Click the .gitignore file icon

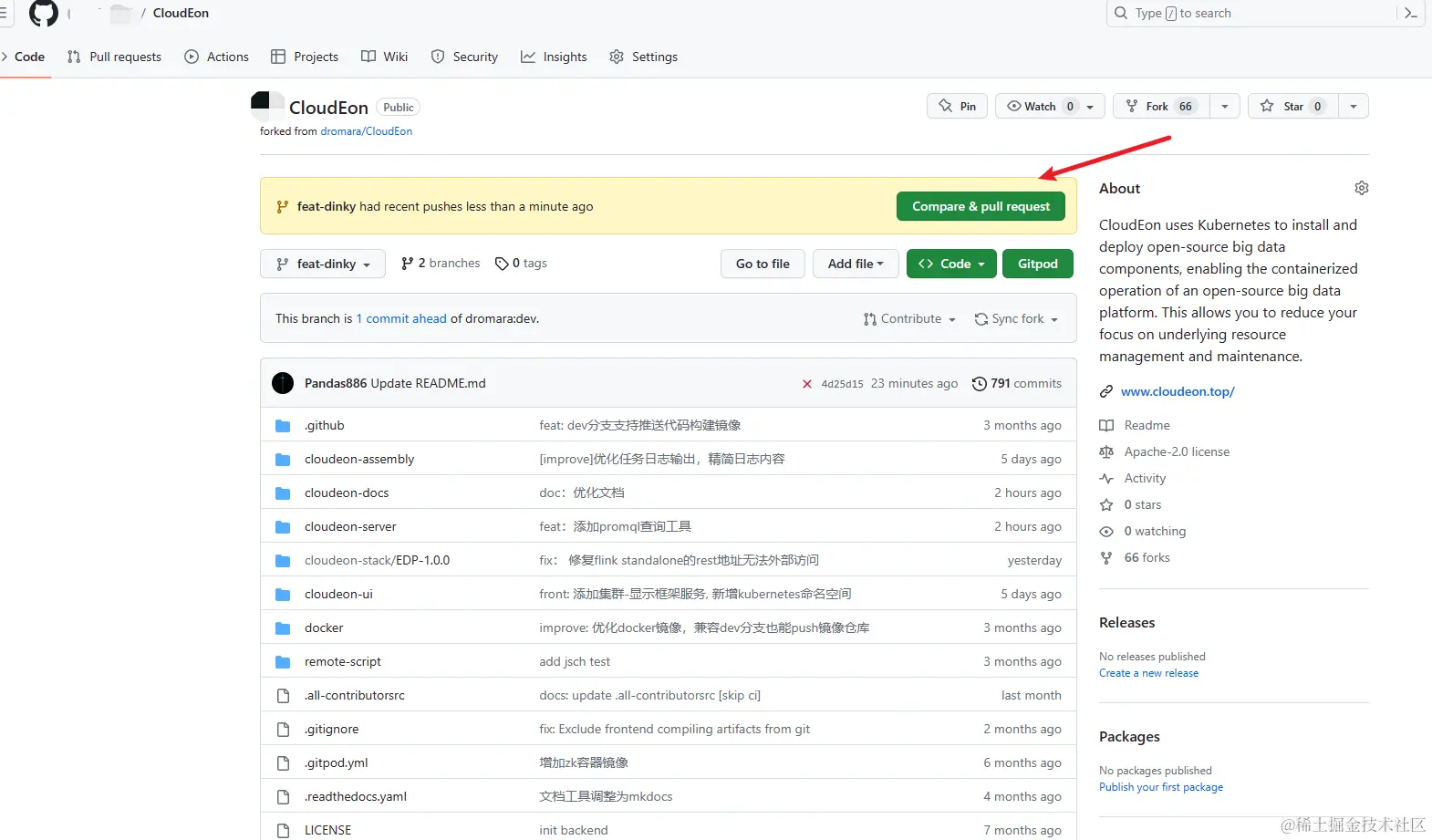pyautogui.click(x=283, y=730)
